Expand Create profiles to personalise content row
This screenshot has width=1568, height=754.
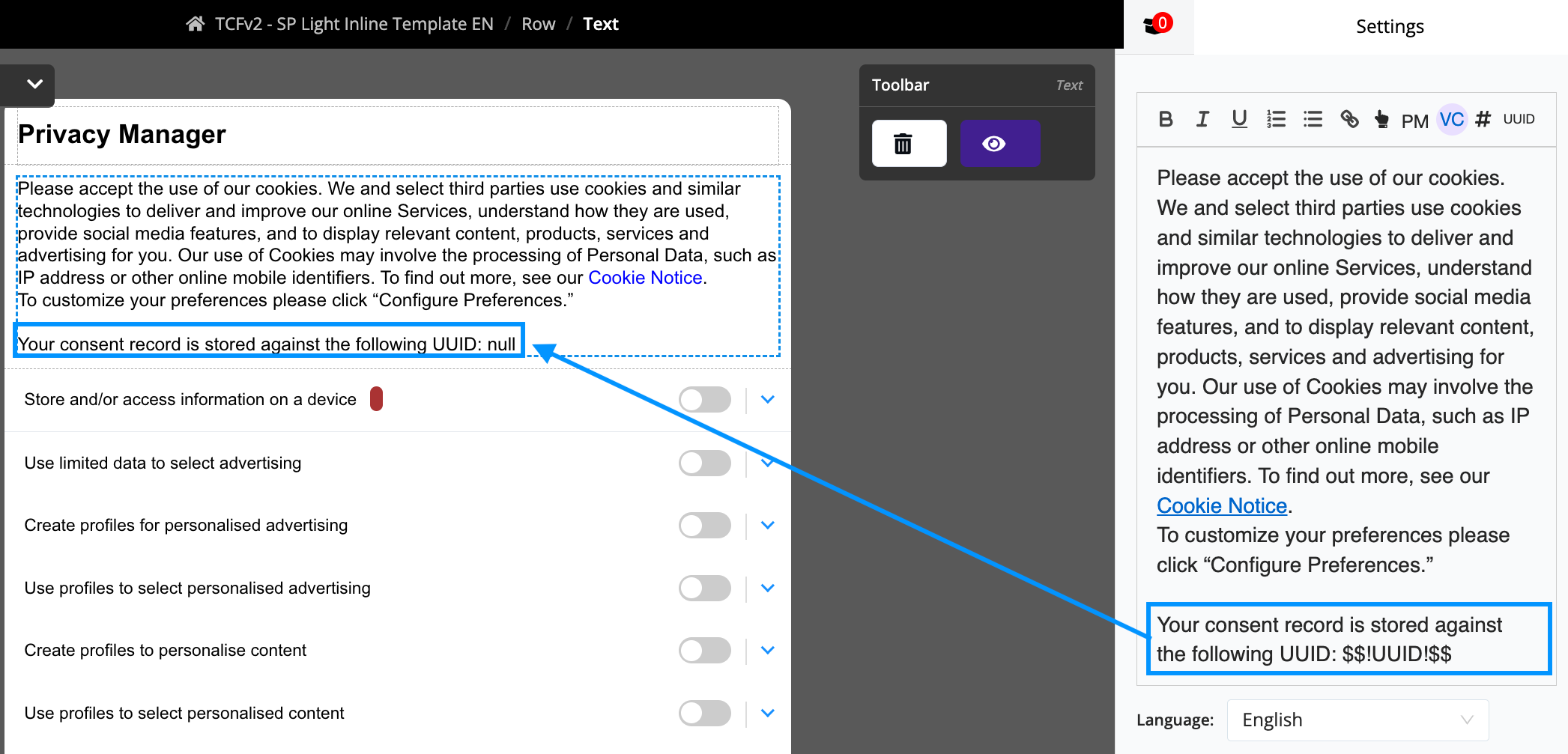tap(767, 650)
